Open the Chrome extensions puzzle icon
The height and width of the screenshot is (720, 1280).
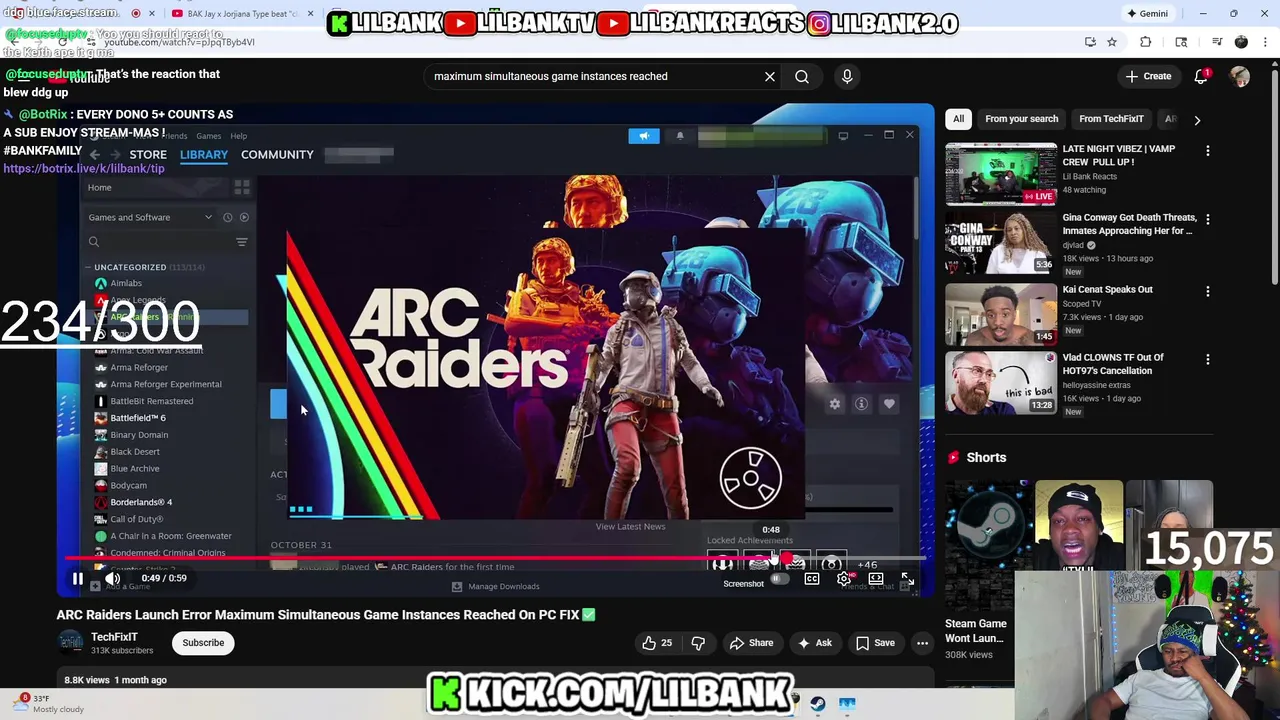[x=1146, y=42]
